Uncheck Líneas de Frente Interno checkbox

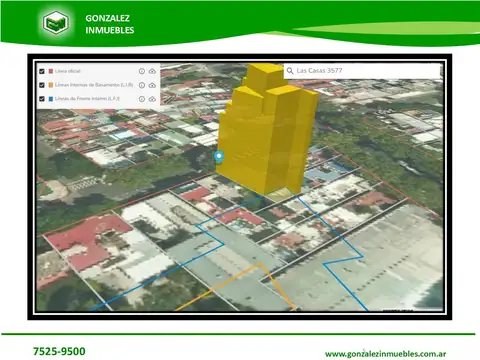42,99
